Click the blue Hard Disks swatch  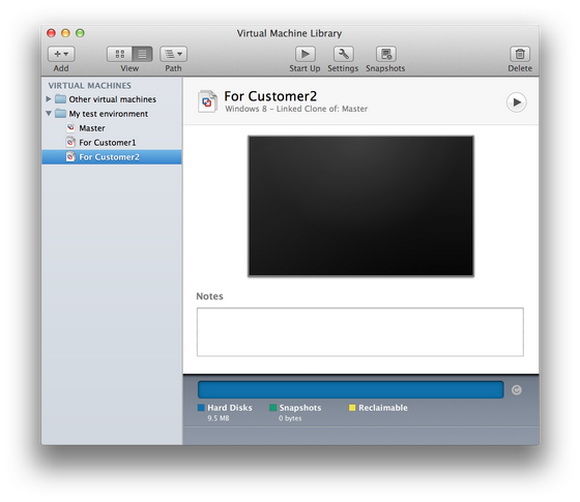pyautogui.click(x=201, y=408)
